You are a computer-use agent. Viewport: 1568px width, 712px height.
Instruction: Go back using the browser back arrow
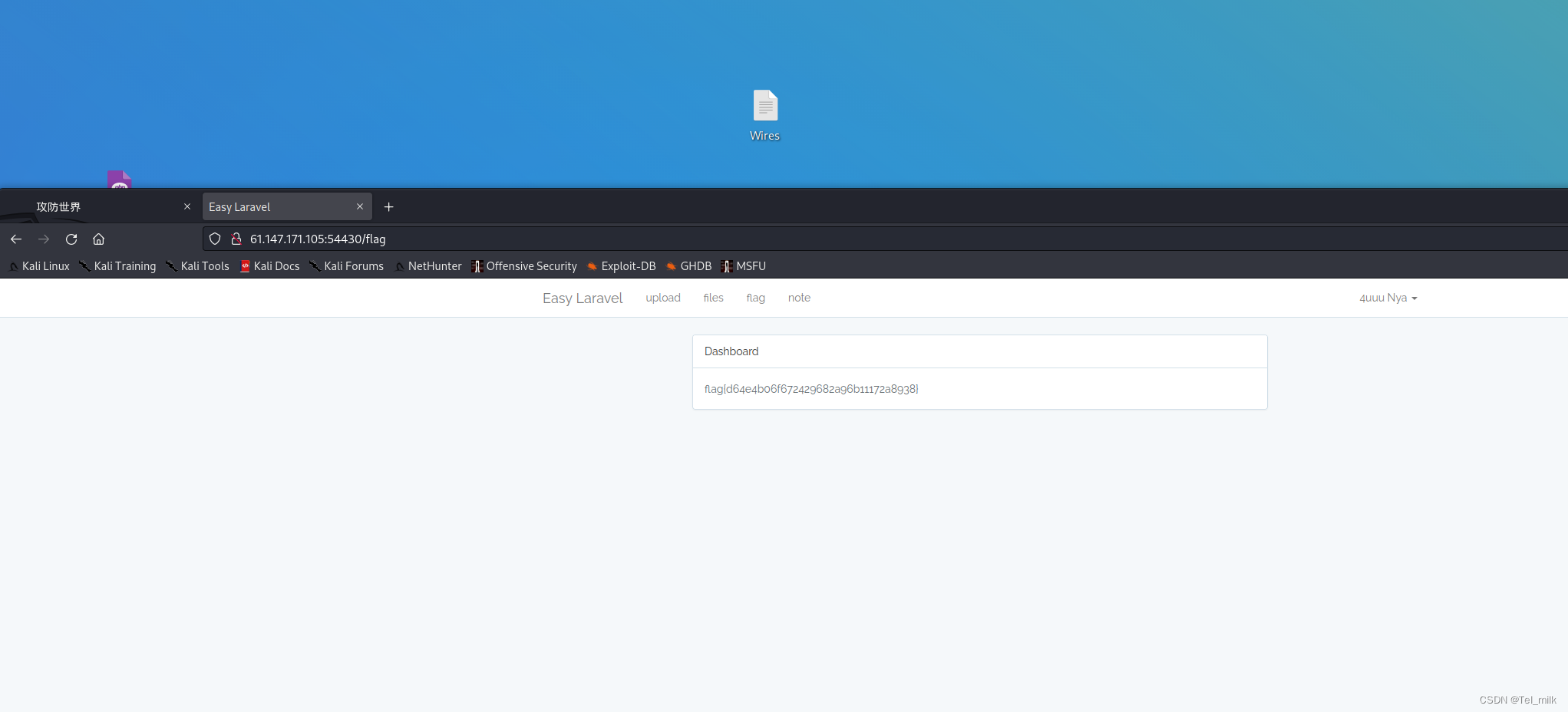tap(16, 239)
